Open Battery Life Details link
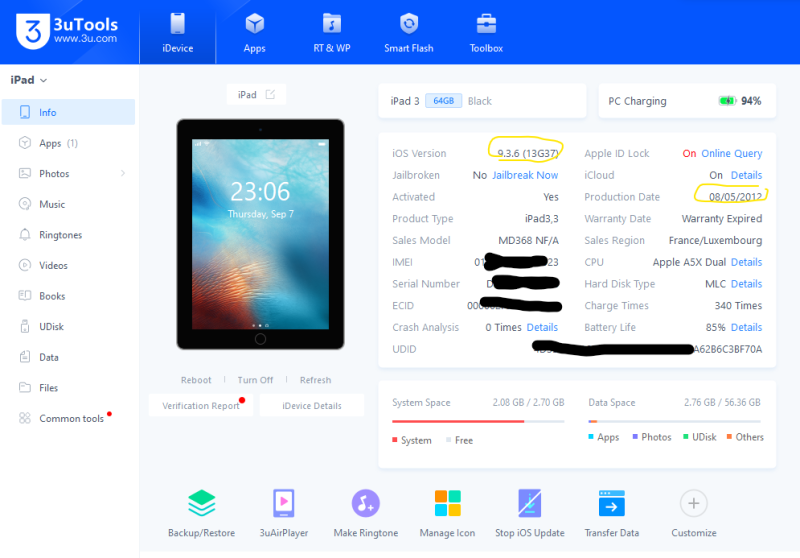Screen dimensions: 800x558 [x=746, y=327]
